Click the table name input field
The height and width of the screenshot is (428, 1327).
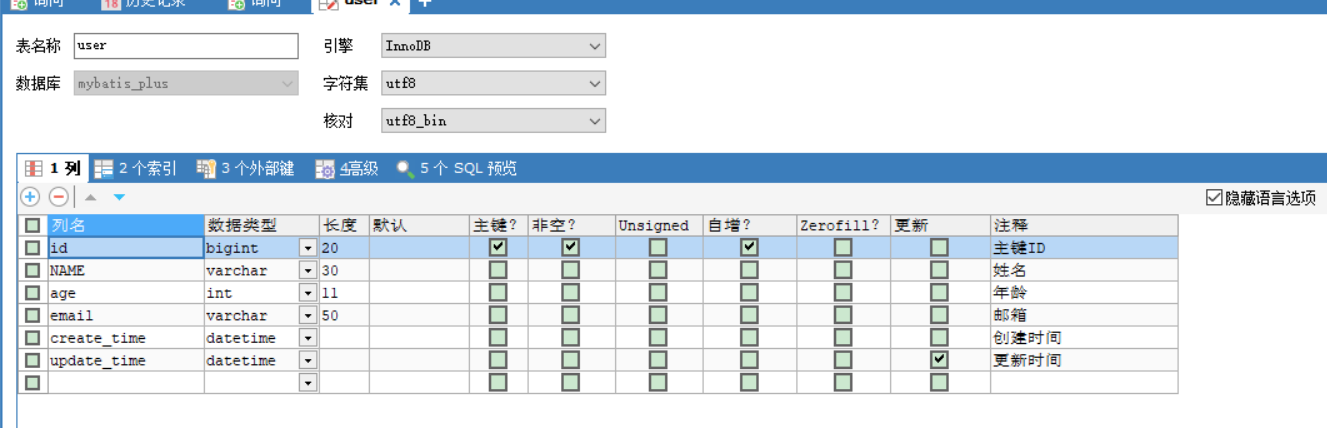coord(186,46)
